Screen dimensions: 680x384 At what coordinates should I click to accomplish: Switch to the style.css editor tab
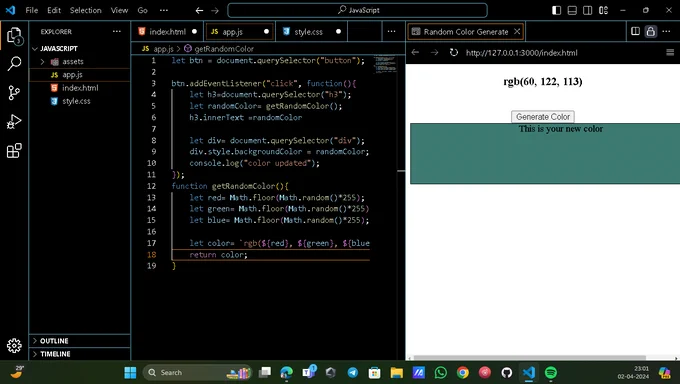(311, 32)
